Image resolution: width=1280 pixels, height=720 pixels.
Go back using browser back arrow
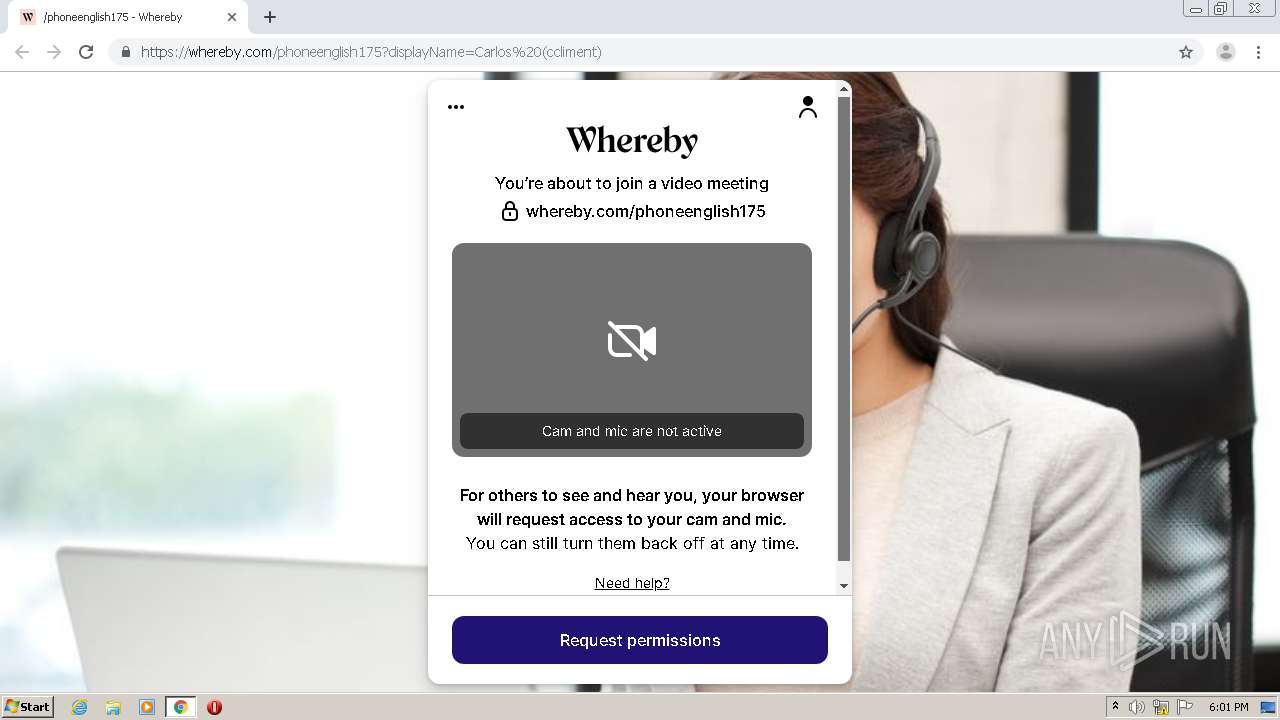click(22, 52)
